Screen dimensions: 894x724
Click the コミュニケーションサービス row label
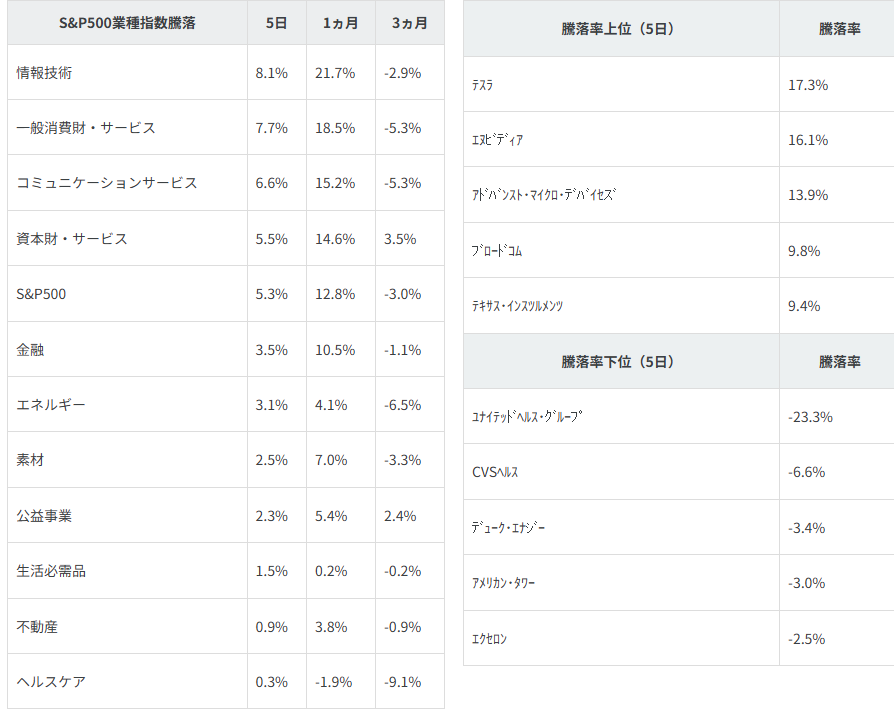point(107,183)
